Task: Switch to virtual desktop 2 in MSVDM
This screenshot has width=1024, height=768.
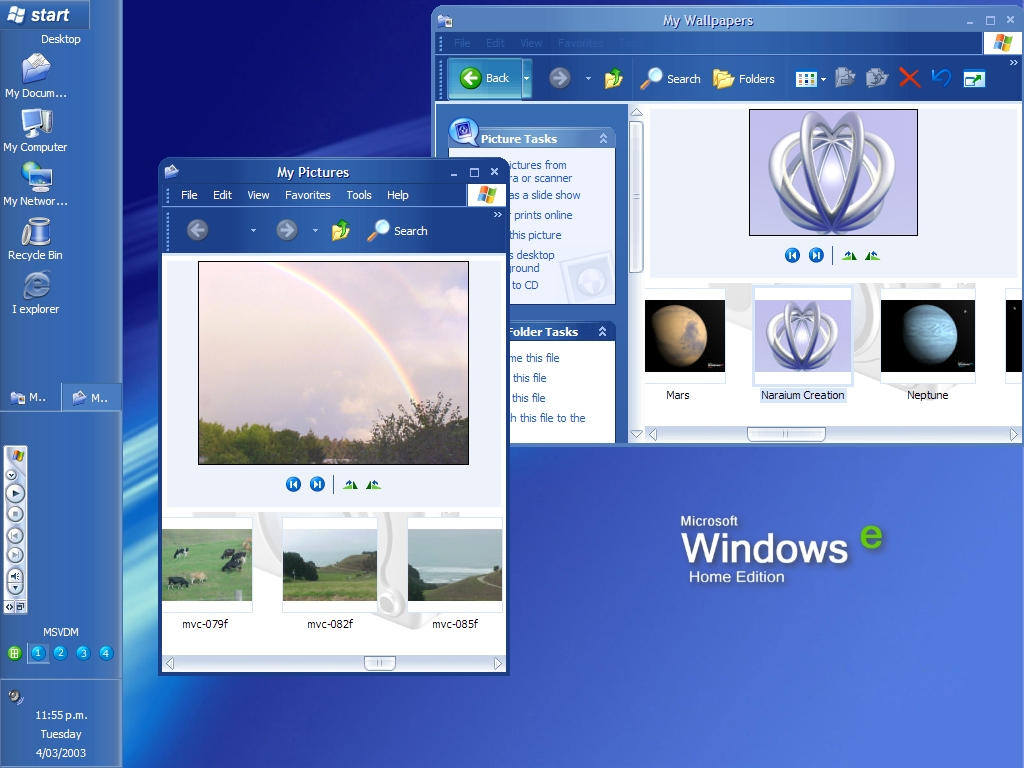Action: (x=59, y=652)
